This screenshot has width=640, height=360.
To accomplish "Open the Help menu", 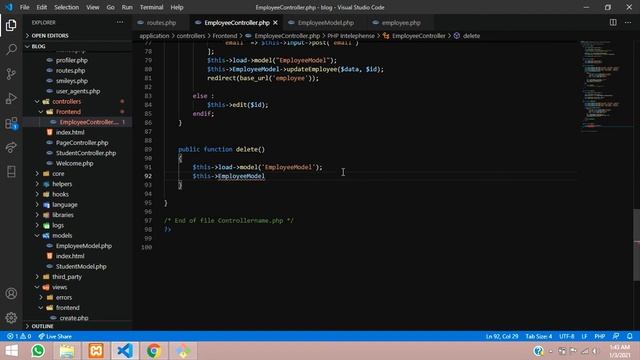I will tap(177, 7).
